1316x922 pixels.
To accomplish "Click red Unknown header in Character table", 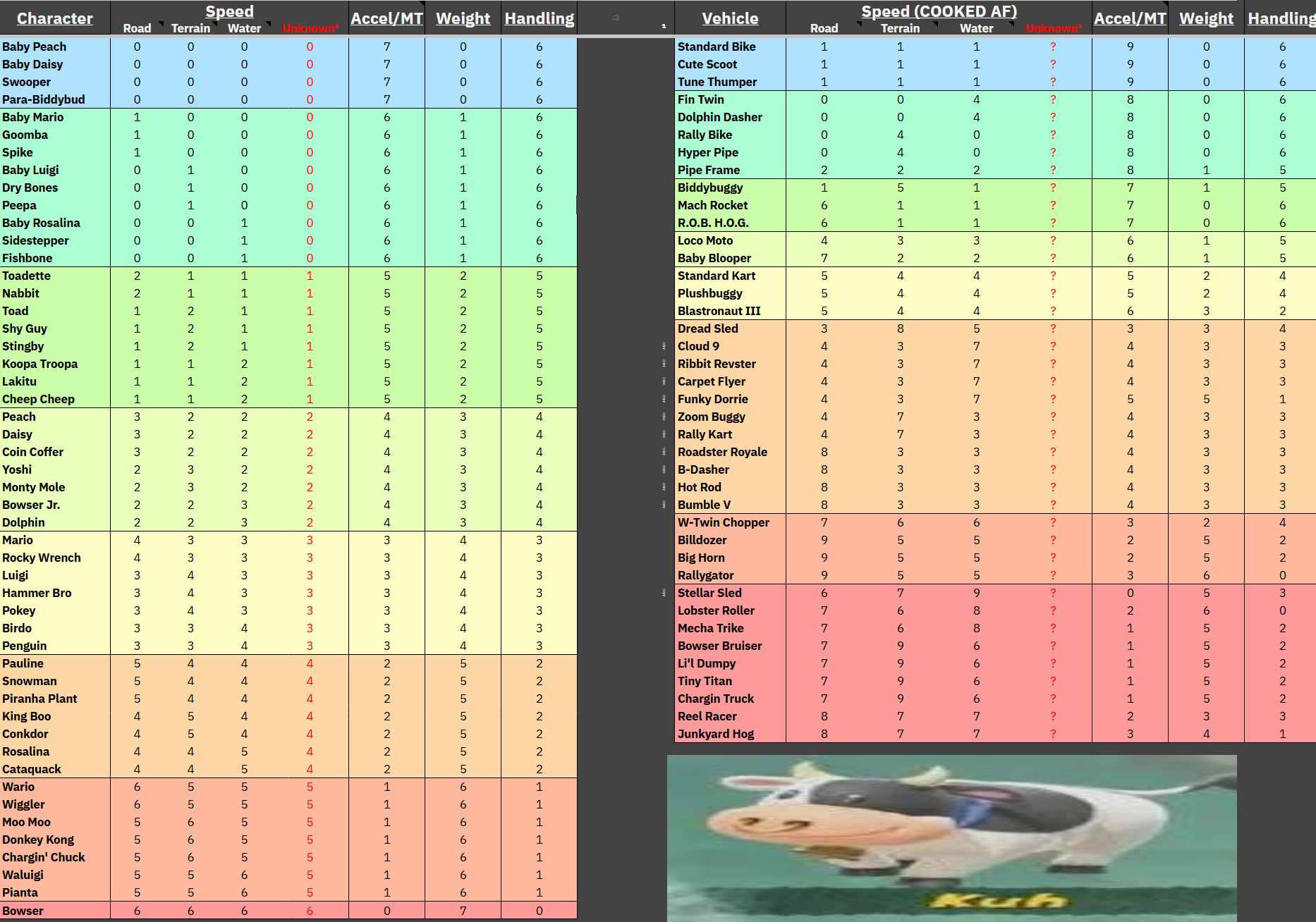I will click(x=310, y=28).
